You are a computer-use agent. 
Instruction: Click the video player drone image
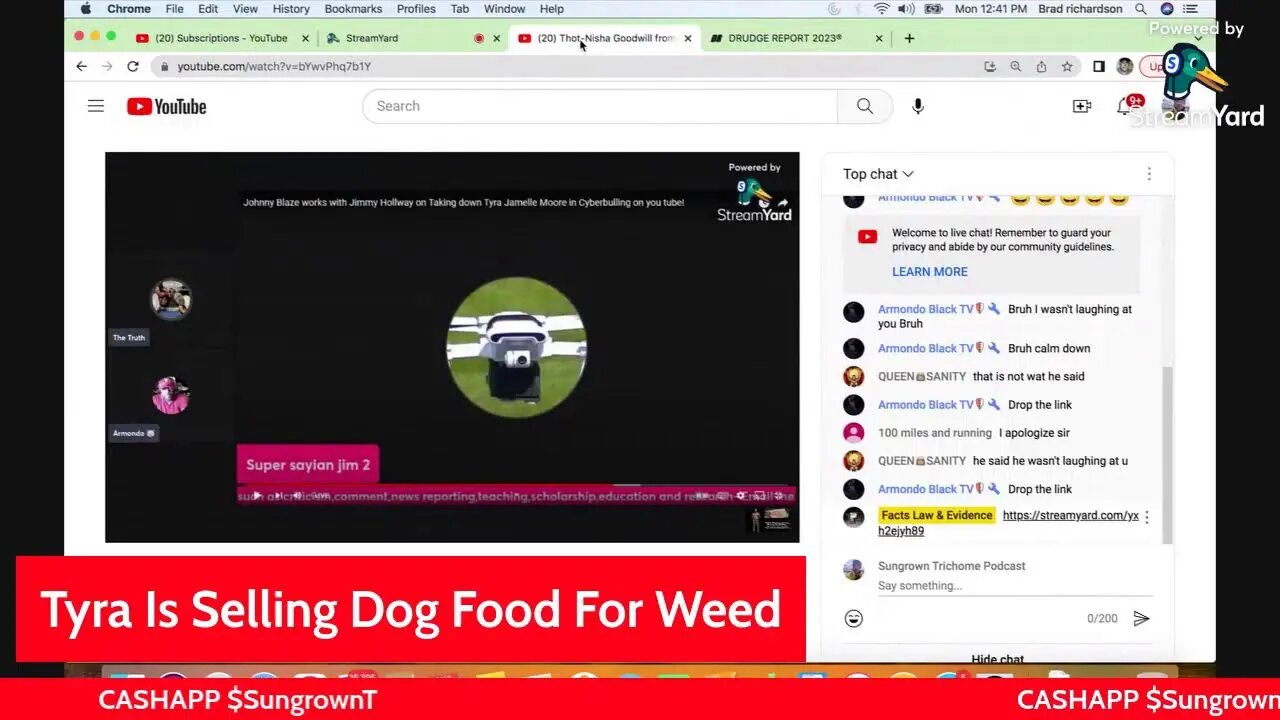point(516,347)
